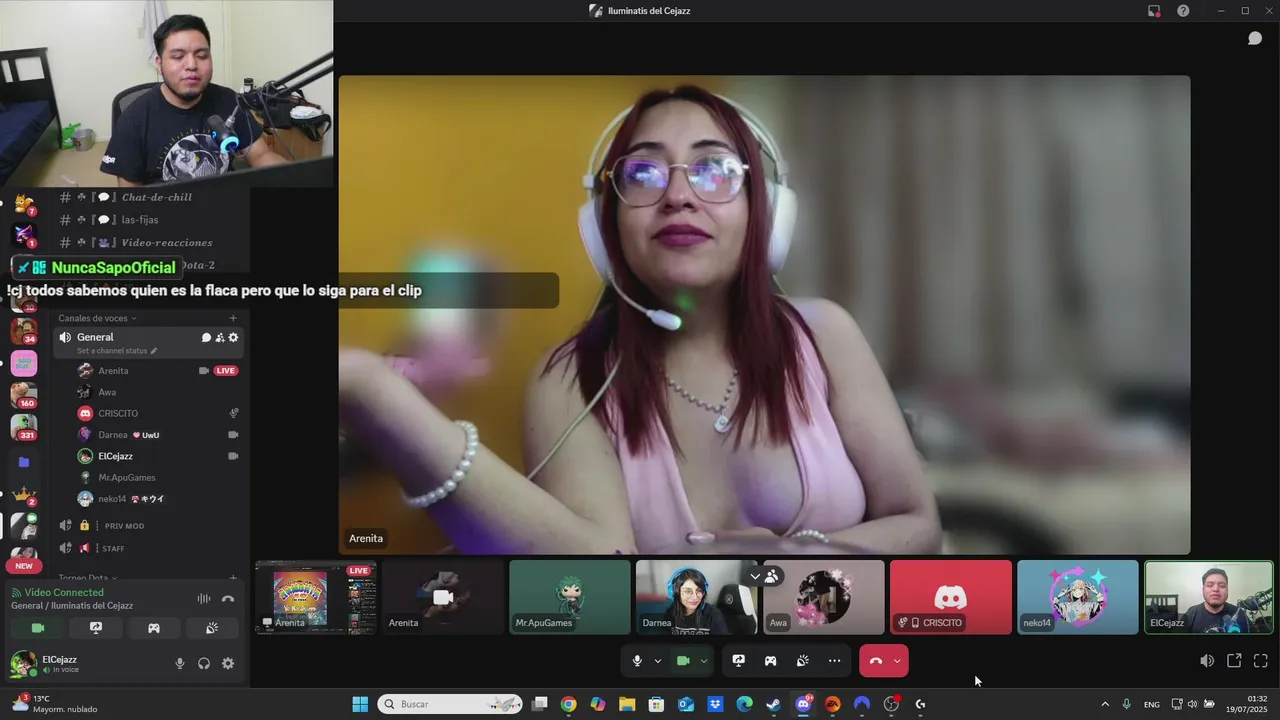Deafen with headphones icon in user panel
The width and height of the screenshot is (1280, 720).
(x=204, y=663)
